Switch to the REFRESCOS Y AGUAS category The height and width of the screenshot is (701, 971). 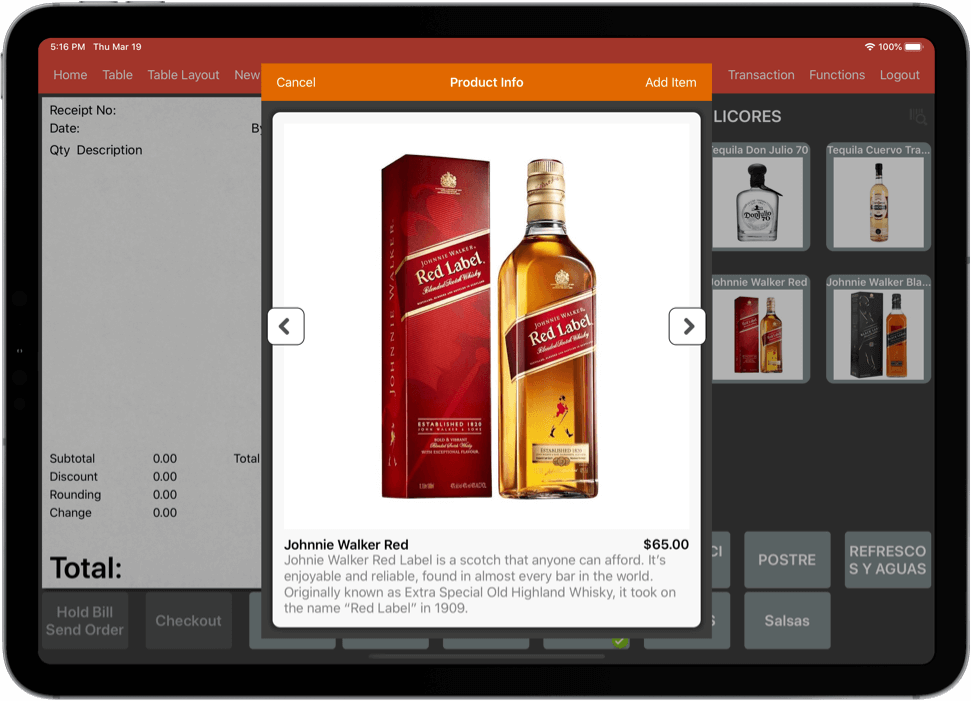[887, 560]
